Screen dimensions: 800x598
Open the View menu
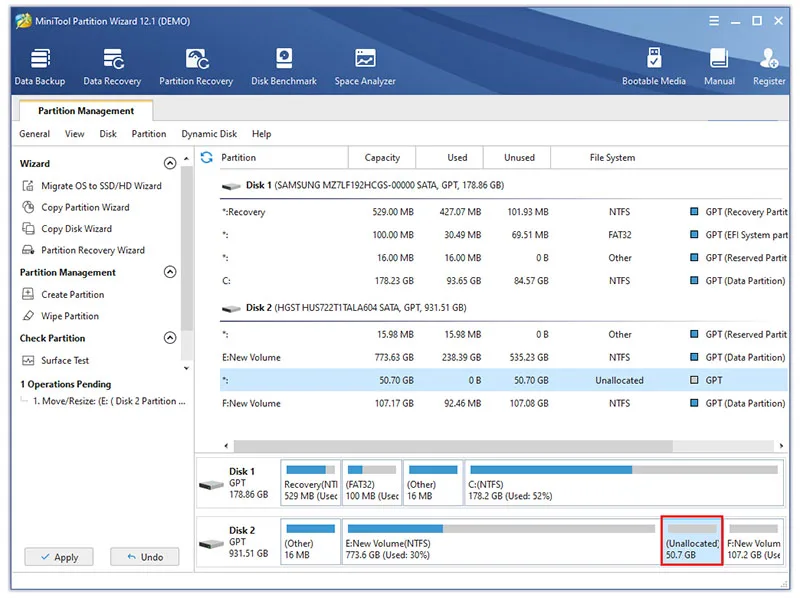click(x=74, y=134)
